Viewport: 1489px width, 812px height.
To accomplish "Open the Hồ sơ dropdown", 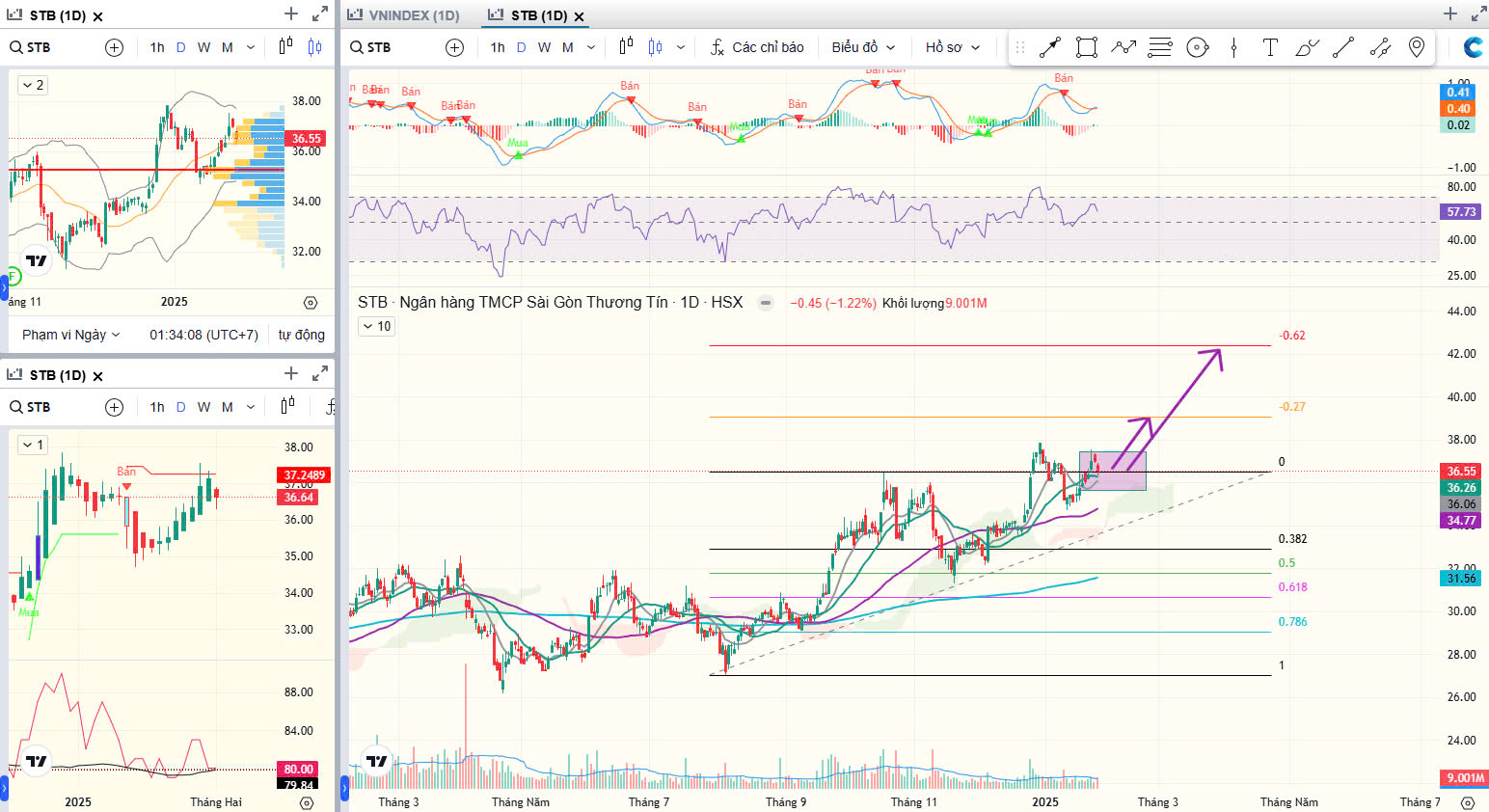I will pyautogui.click(x=952, y=47).
